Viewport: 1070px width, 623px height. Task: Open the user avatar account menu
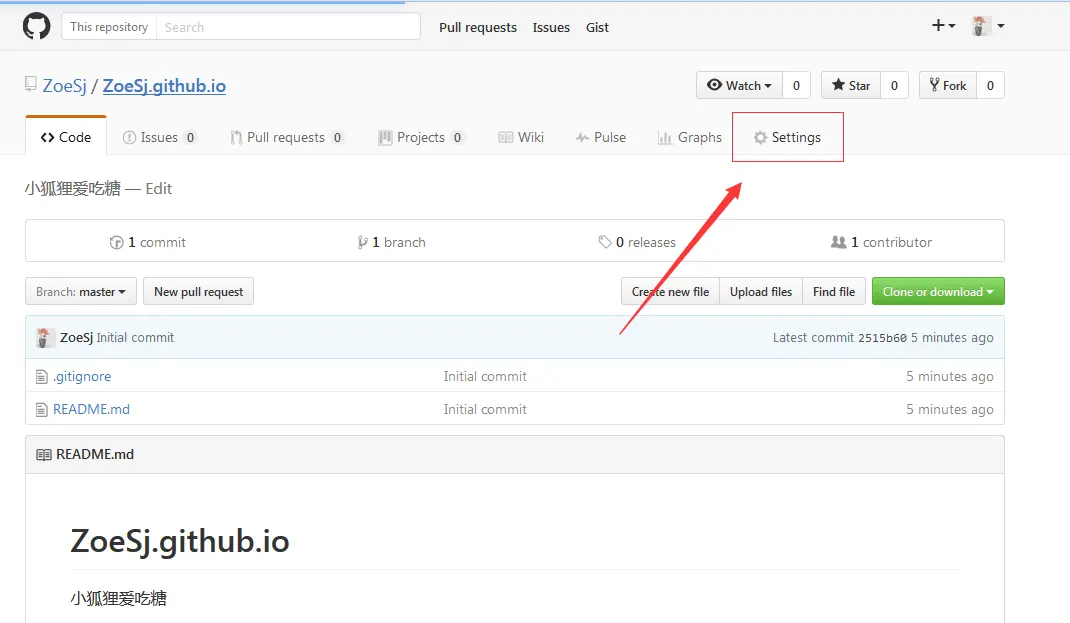[x=987, y=26]
